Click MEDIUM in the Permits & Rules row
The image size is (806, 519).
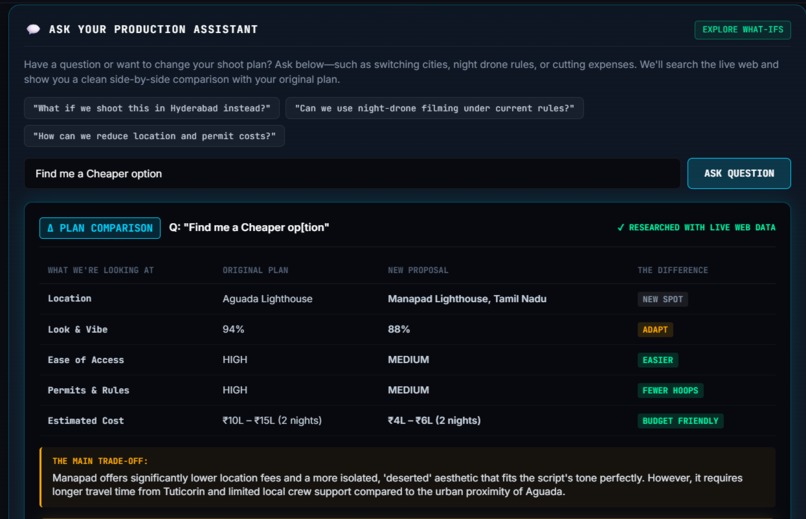(408, 390)
